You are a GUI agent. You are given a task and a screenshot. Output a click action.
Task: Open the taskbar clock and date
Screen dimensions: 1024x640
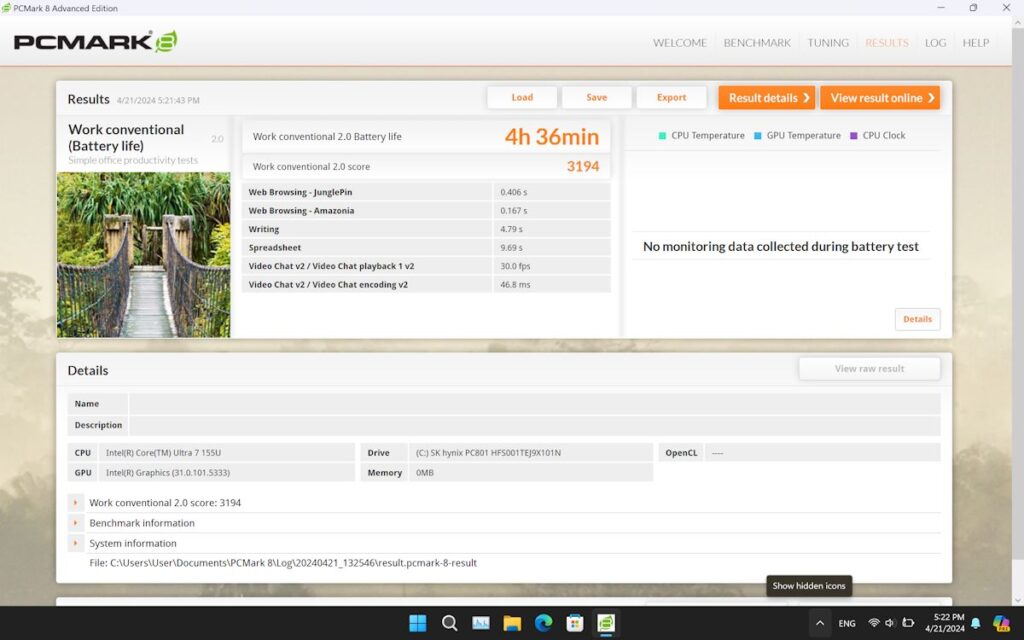(x=944, y=623)
